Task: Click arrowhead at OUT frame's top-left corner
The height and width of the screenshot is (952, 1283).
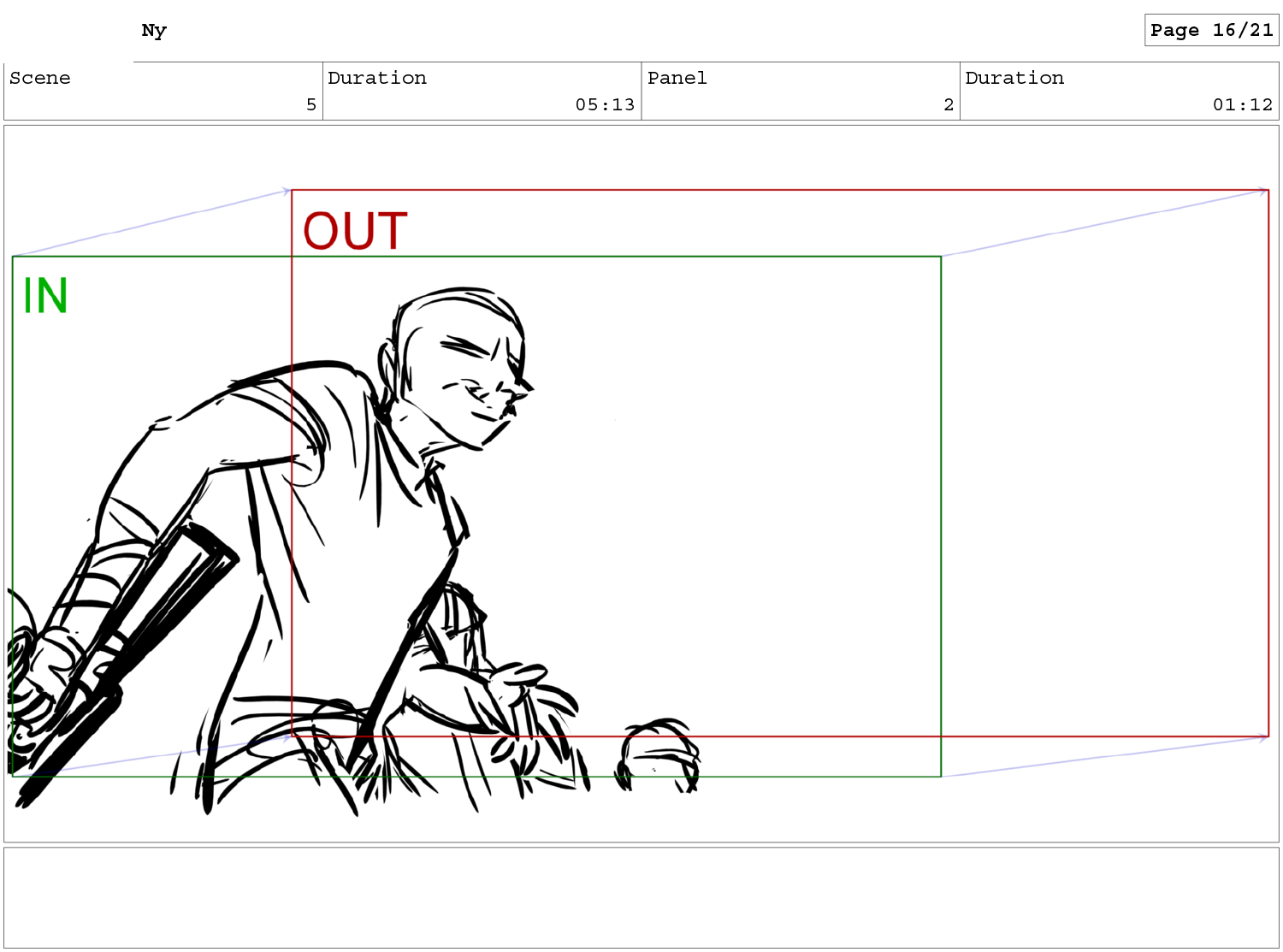Action: click(287, 192)
